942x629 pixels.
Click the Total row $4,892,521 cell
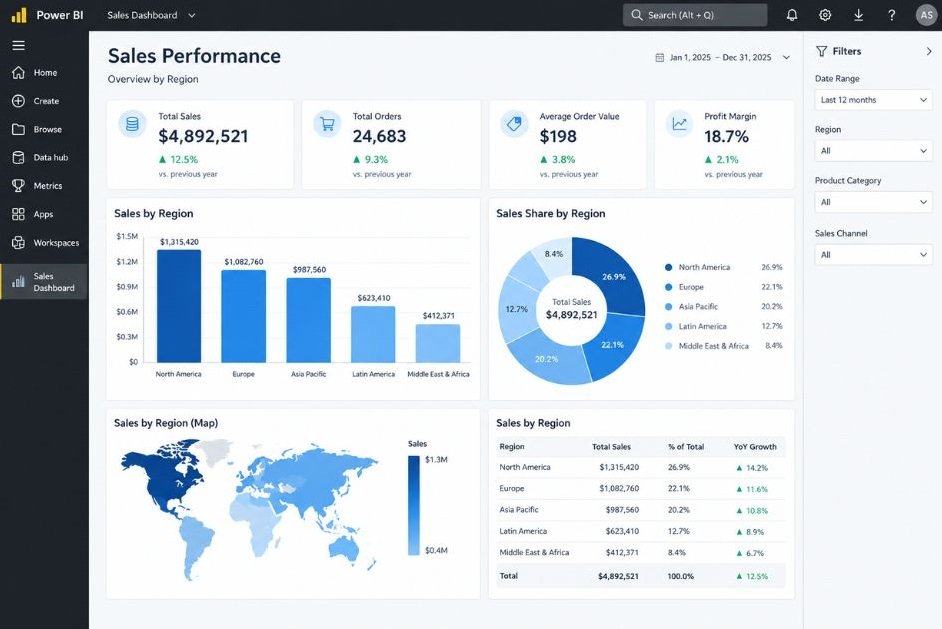click(618, 576)
